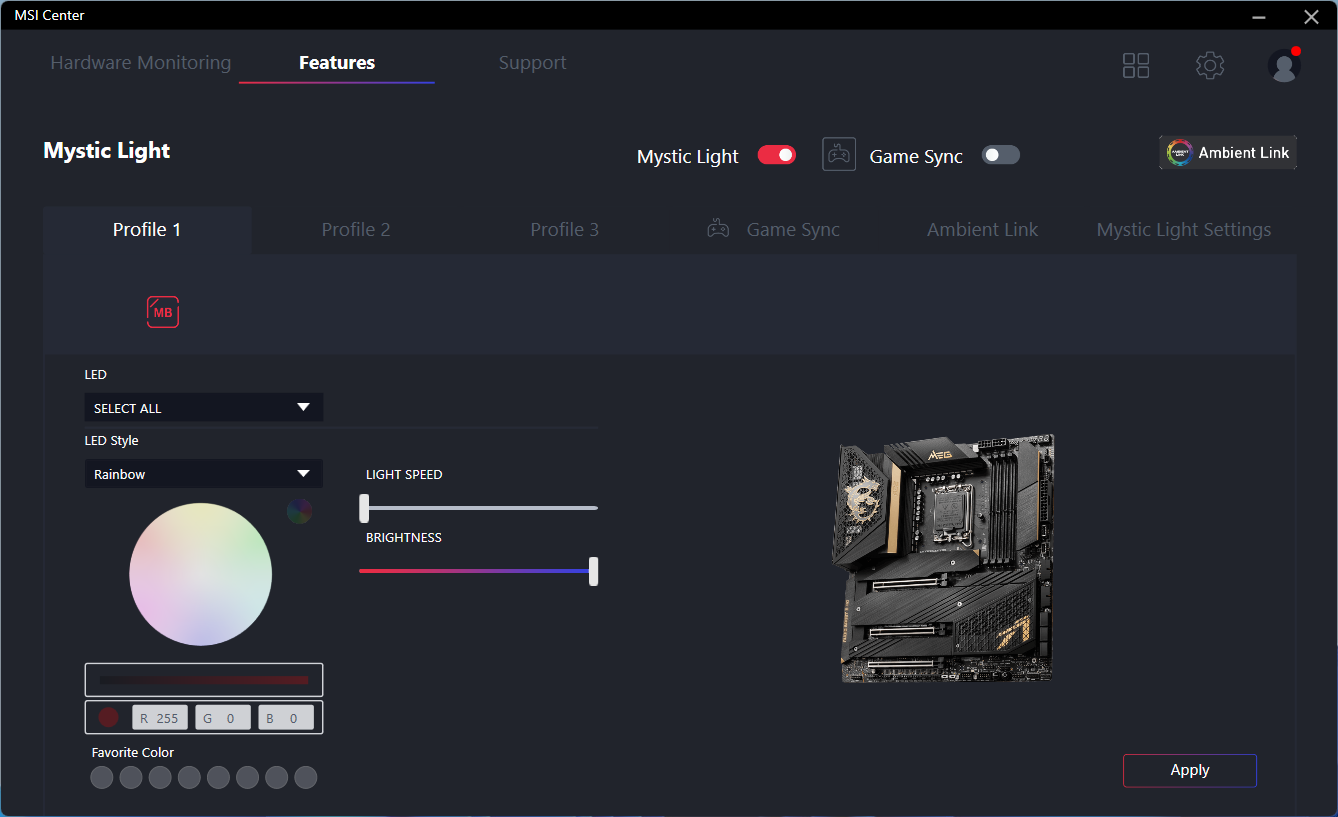Open the Game Sync tab
1338x817 pixels.
coord(774,230)
